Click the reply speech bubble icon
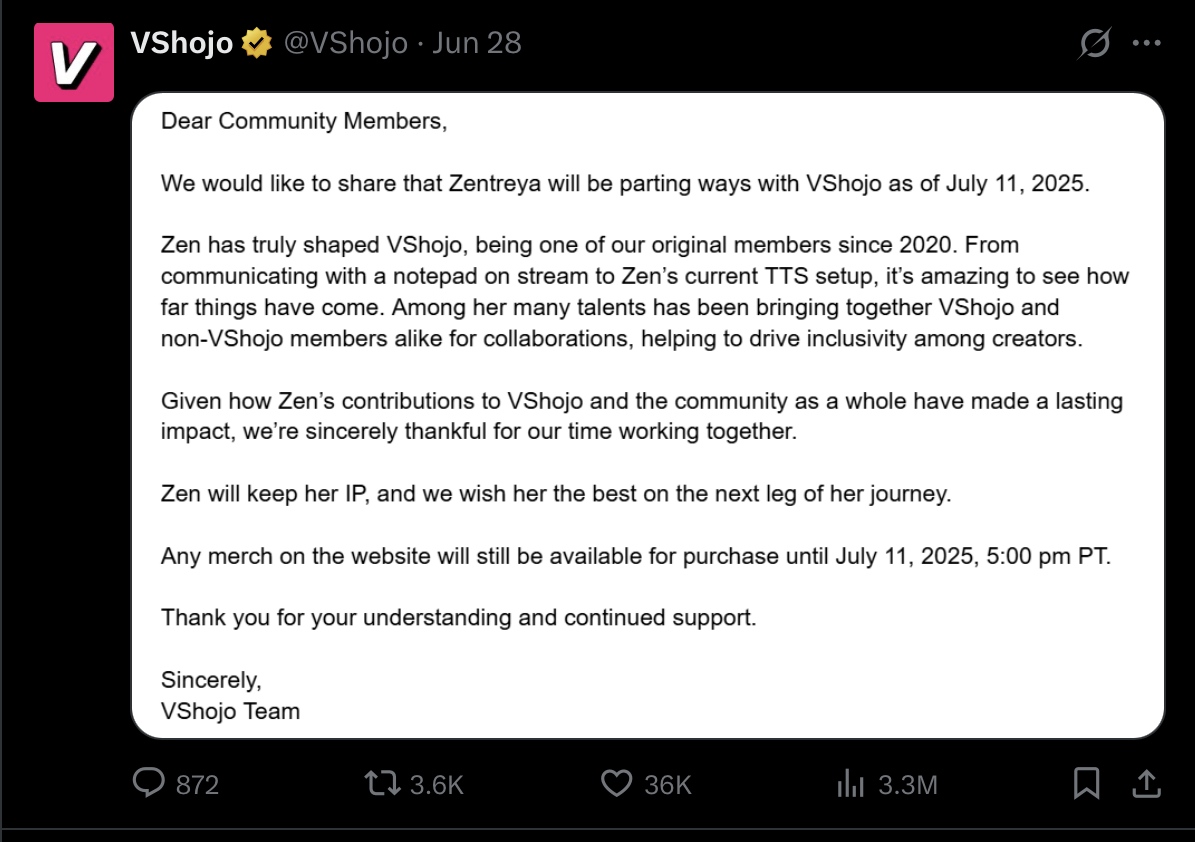The width and height of the screenshot is (1195, 842). tap(149, 783)
